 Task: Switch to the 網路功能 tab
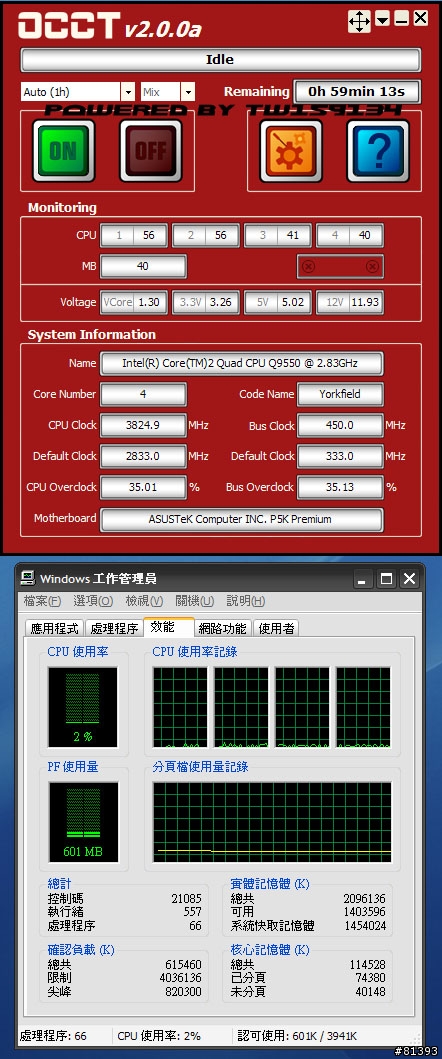pyautogui.click(x=222, y=628)
